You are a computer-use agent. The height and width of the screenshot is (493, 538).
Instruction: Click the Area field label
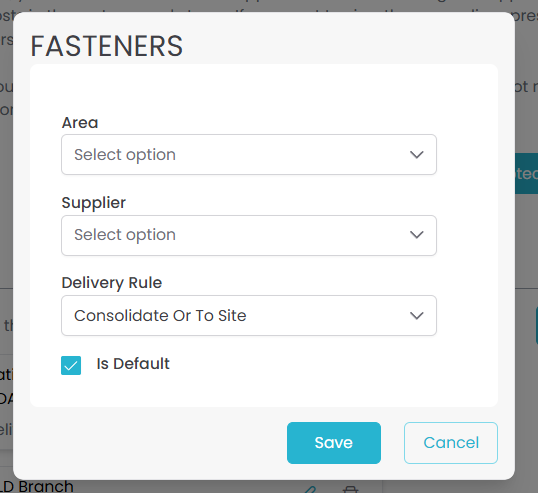[80, 122]
